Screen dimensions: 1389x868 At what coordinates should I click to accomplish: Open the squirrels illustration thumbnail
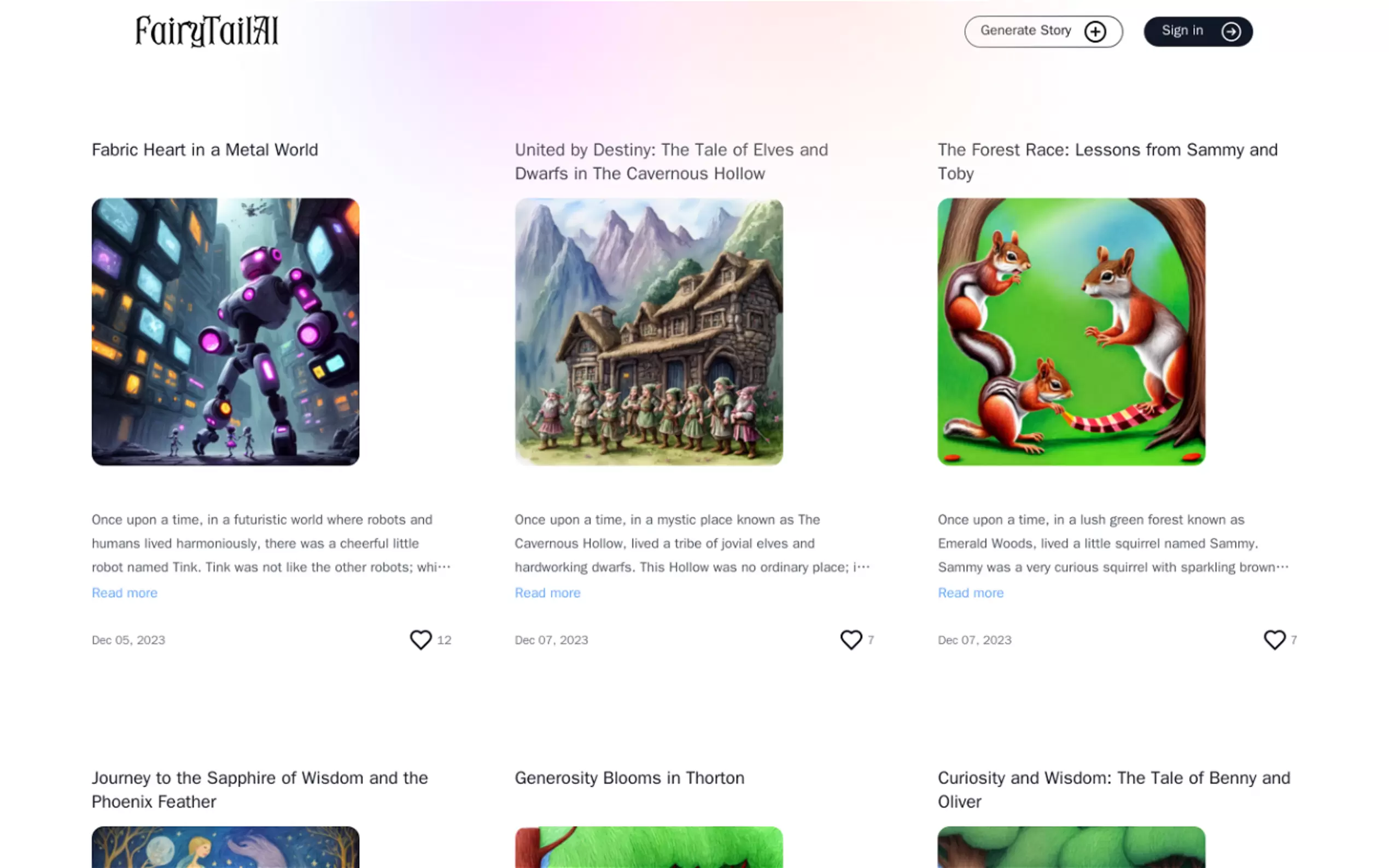point(1071,332)
